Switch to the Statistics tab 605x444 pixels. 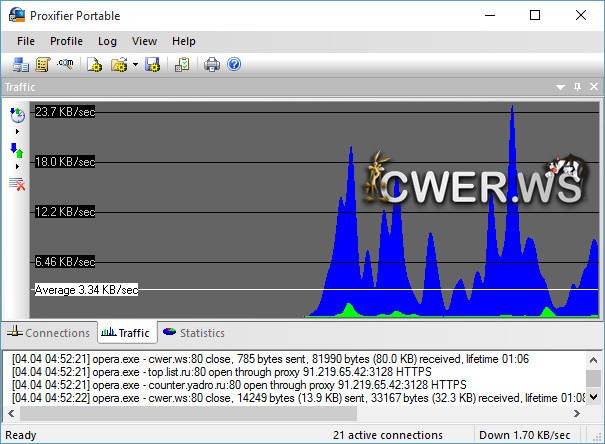click(193, 333)
